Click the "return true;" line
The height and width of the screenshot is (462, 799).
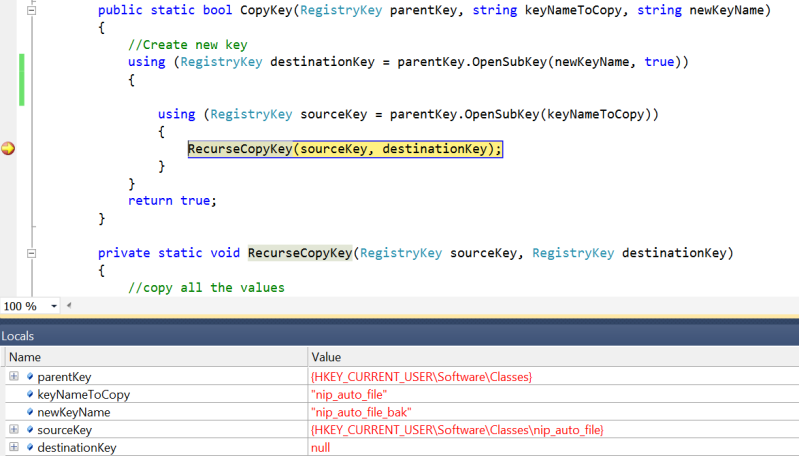click(x=172, y=201)
